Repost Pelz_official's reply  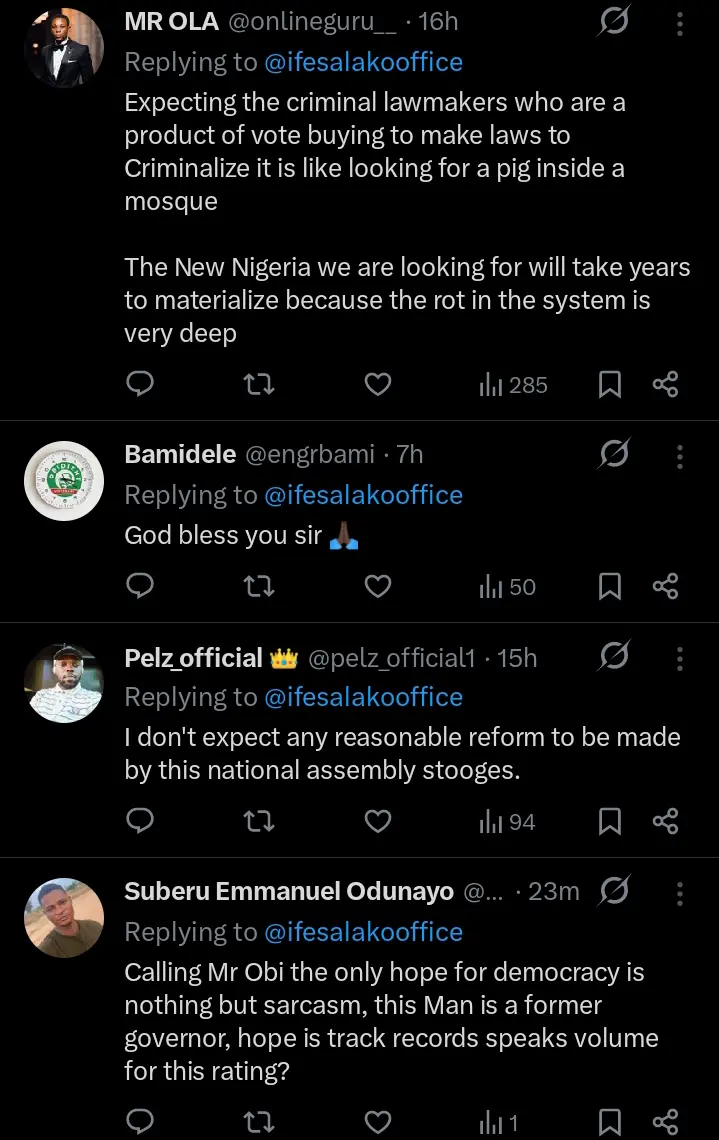[x=259, y=822]
